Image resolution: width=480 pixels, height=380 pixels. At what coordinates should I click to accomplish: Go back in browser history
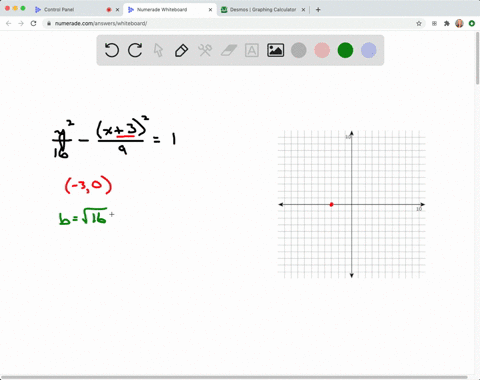(x=9, y=23)
